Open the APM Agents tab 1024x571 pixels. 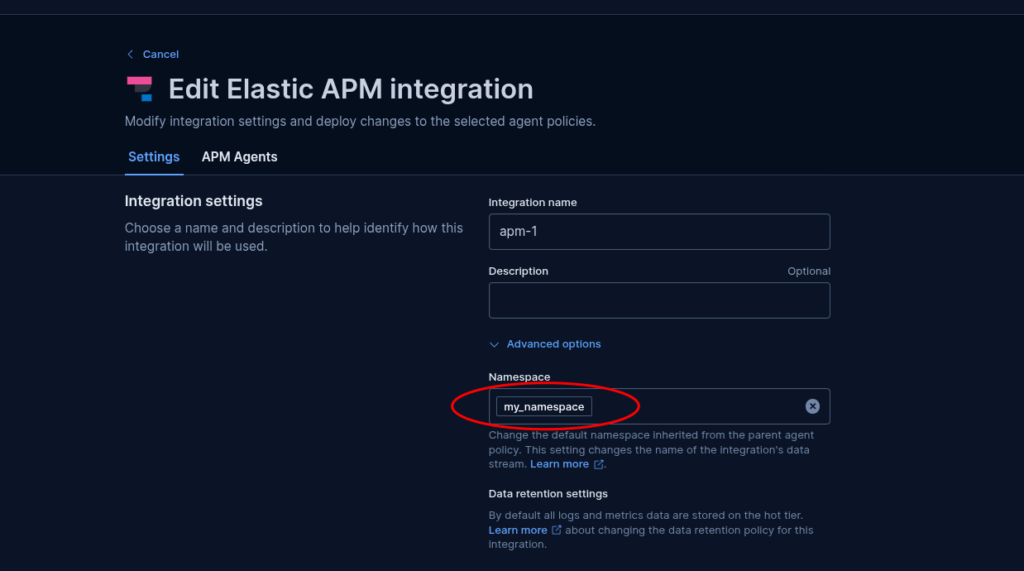tap(239, 157)
